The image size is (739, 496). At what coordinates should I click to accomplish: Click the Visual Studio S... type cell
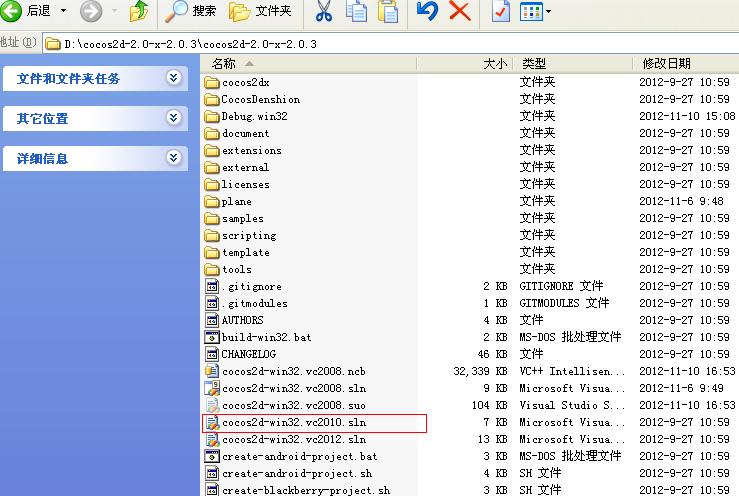pos(572,405)
